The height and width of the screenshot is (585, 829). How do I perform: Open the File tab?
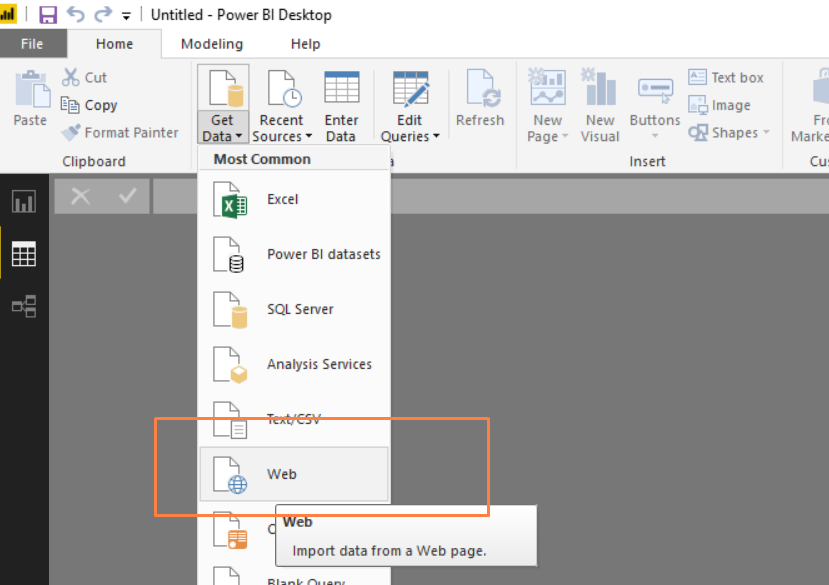32,44
